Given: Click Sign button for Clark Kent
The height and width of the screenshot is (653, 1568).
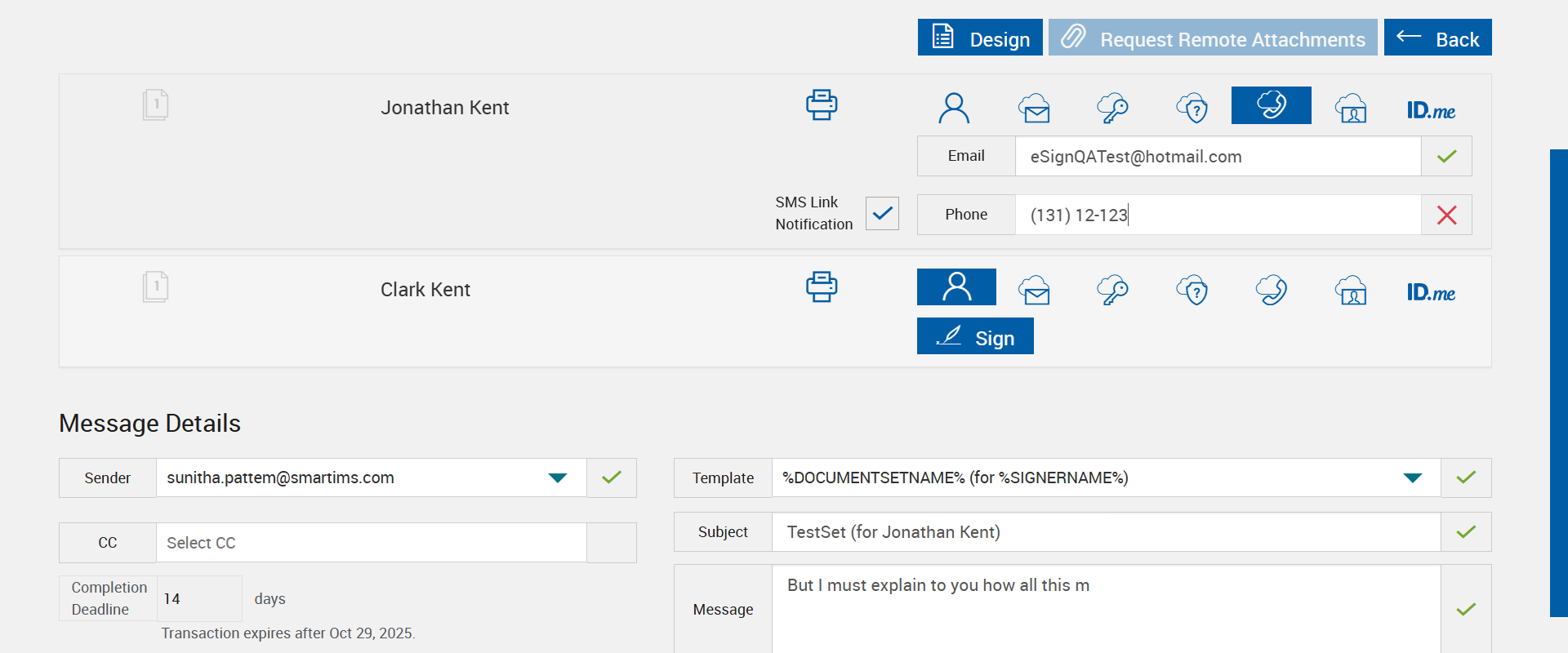Looking at the screenshot, I should [x=975, y=337].
